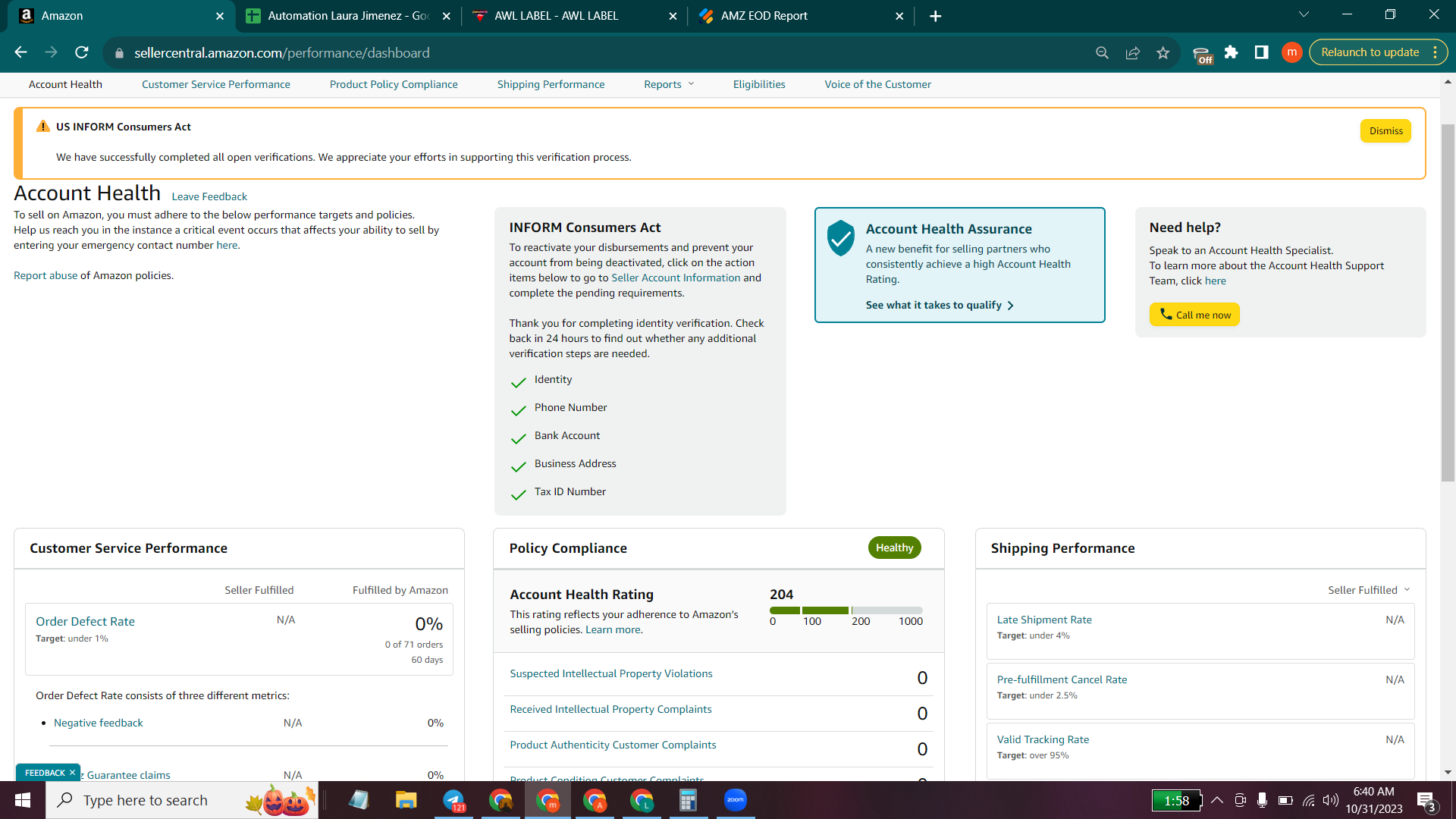Open the Customer Service Performance menu
This screenshot has width=1456, height=819.
click(x=216, y=84)
